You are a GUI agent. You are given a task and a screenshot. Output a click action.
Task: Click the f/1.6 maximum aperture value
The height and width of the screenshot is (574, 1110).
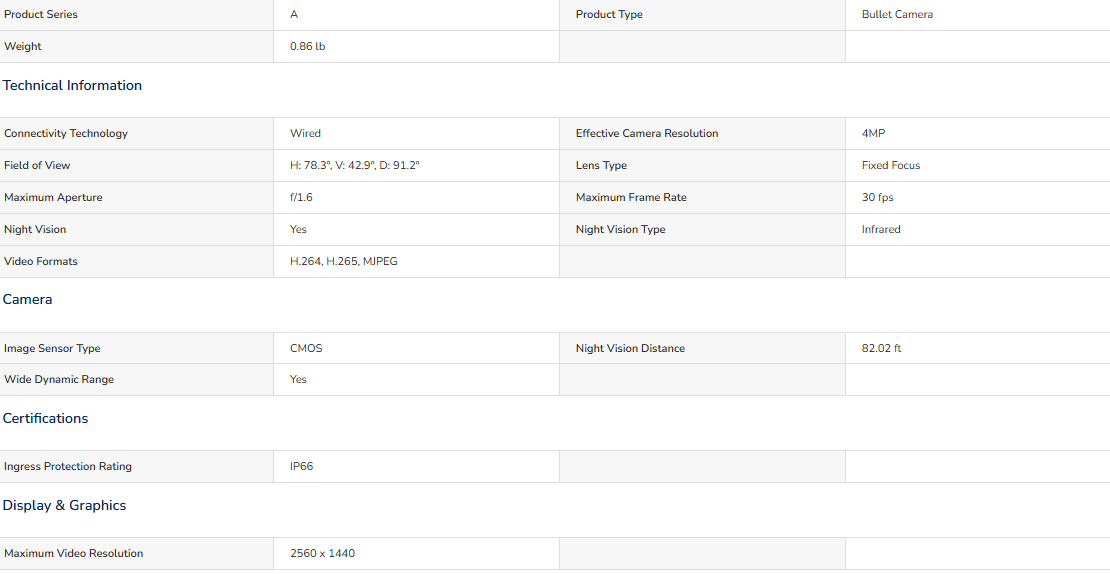pos(301,197)
